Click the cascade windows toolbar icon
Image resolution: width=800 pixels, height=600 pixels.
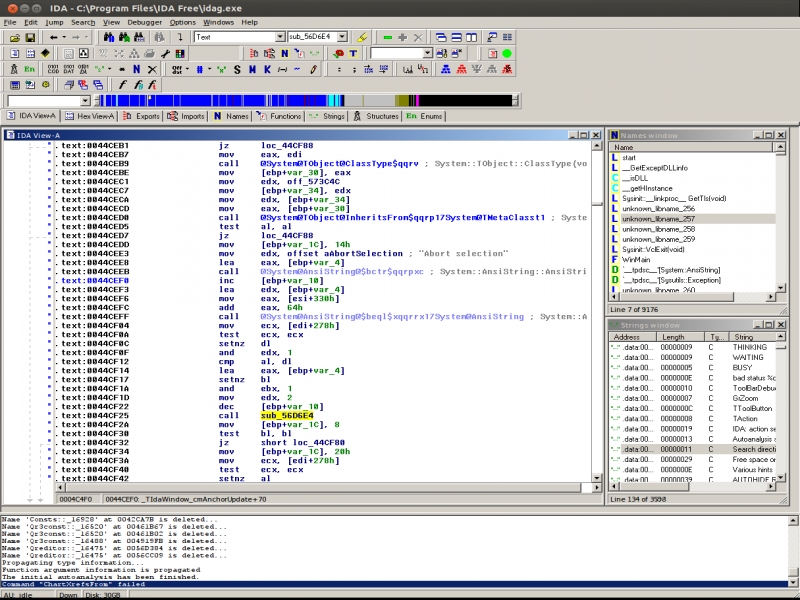point(439,37)
